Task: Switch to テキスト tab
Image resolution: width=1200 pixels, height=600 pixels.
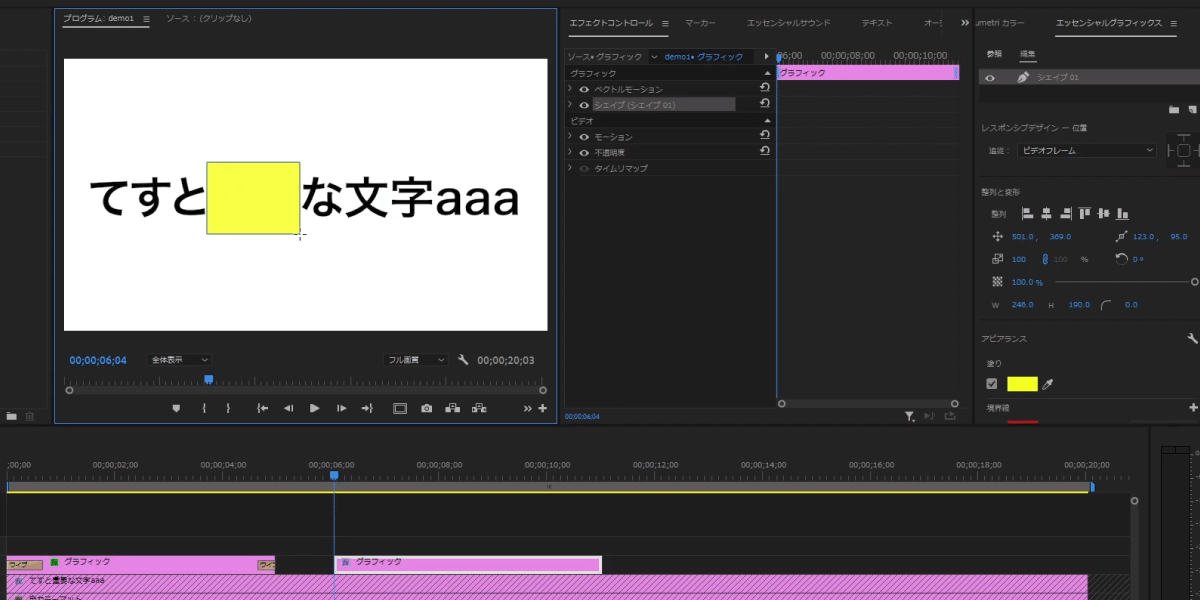Action: [877, 23]
